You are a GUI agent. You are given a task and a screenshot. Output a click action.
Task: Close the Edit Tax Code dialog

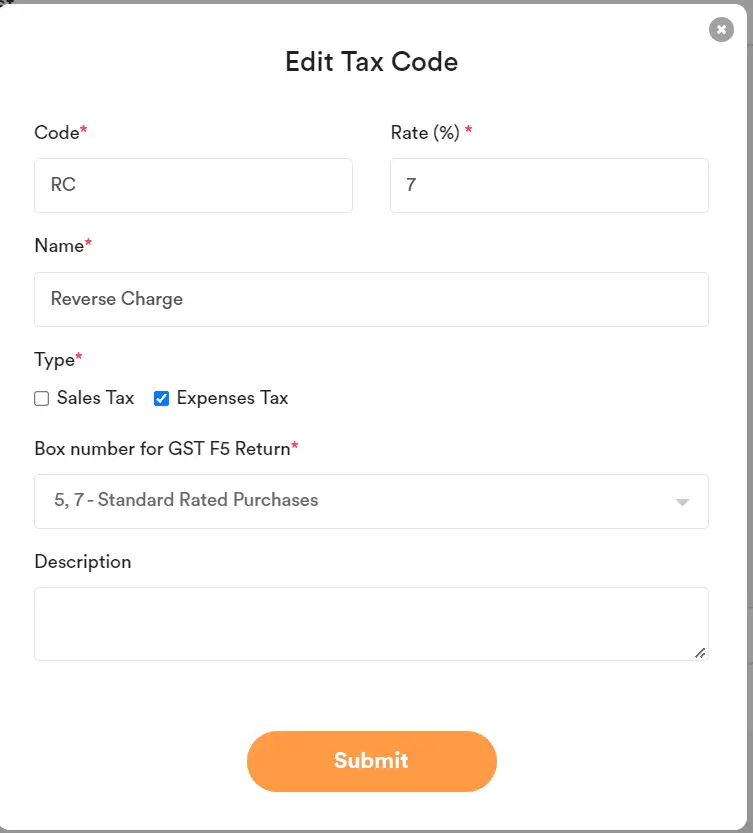click(x=721, y=30)
